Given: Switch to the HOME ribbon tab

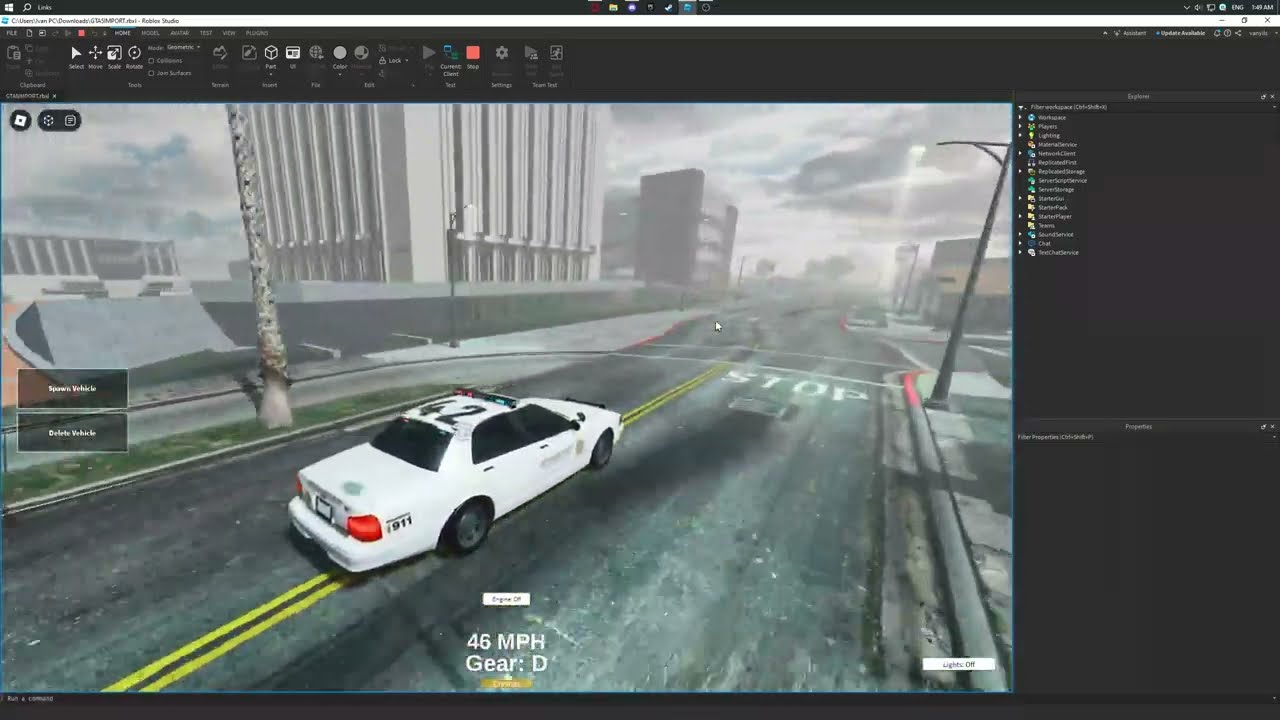Looking at the screenshot, I should (x=123, y=33).
